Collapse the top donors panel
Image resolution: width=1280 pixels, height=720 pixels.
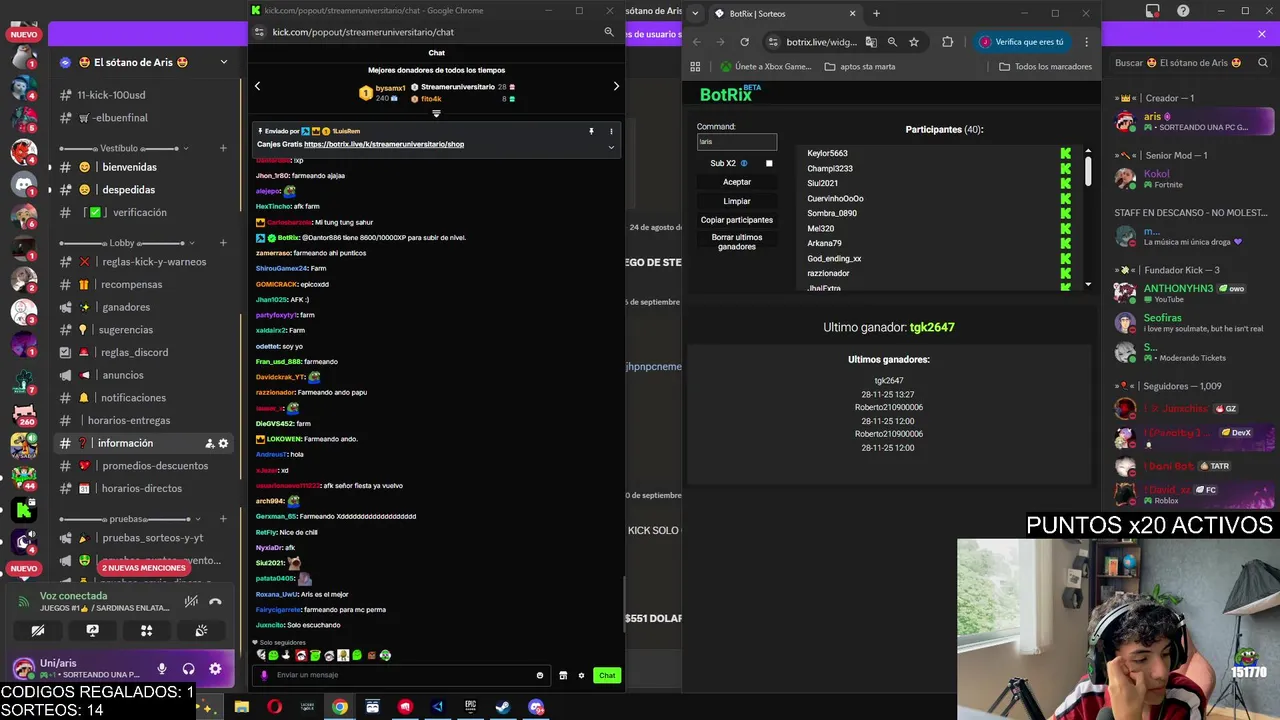436,113
